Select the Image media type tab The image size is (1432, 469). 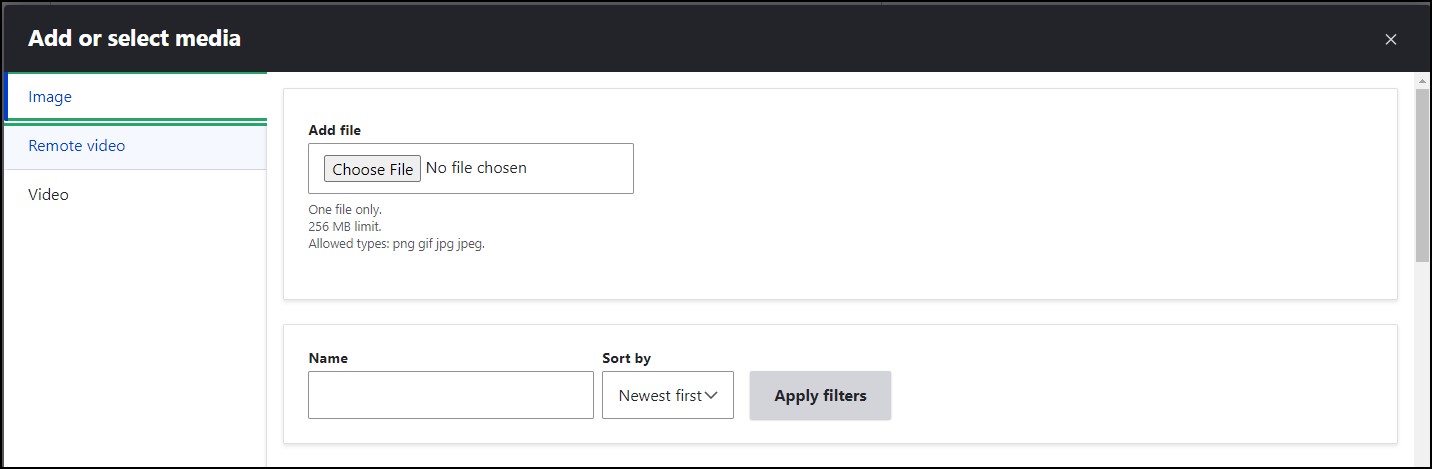(x=136, y=97)
